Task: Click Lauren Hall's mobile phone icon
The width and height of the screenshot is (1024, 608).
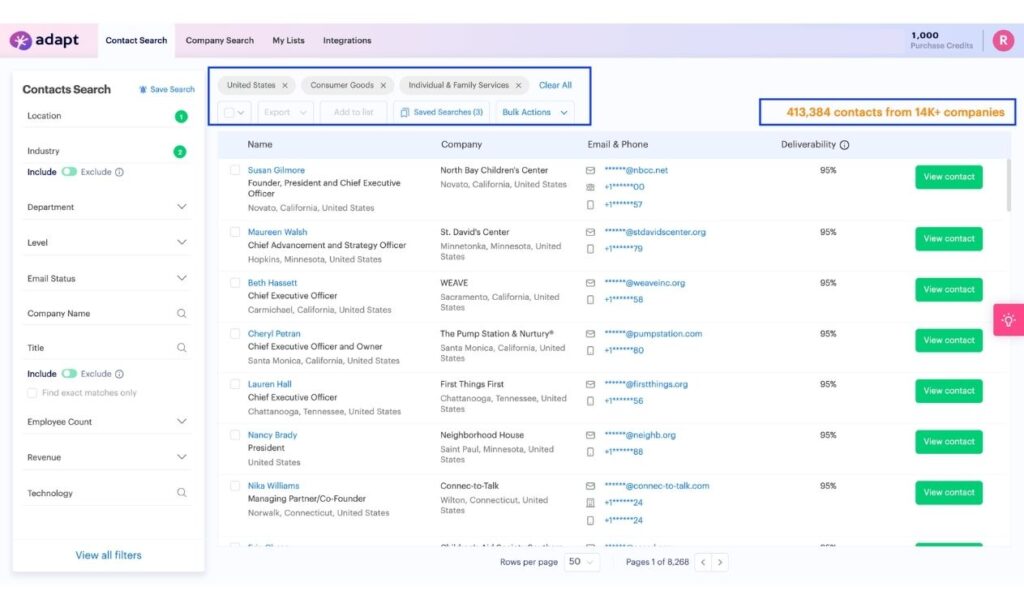Action: [x=590, y=401]
